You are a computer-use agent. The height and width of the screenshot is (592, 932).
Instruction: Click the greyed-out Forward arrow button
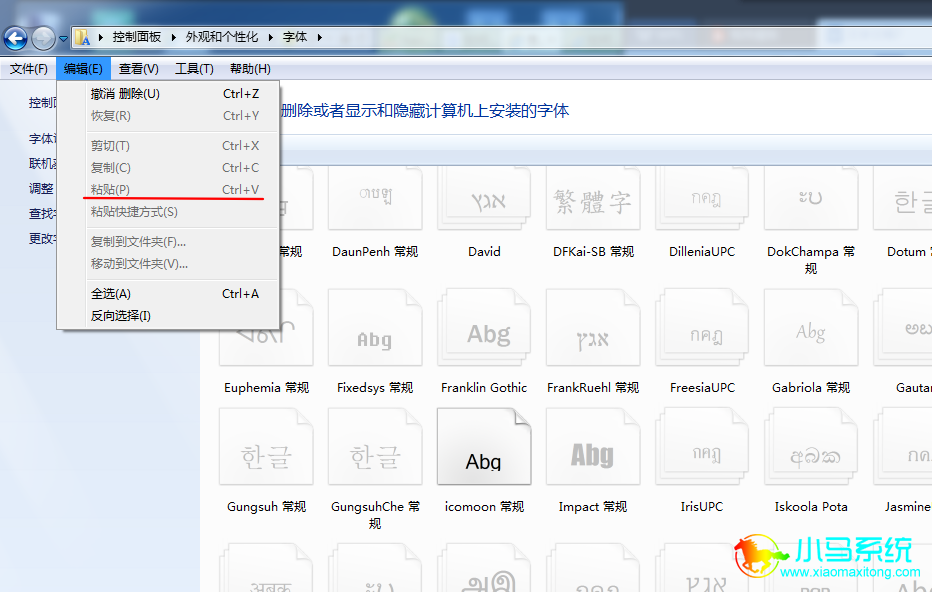[x=43, y=39]
